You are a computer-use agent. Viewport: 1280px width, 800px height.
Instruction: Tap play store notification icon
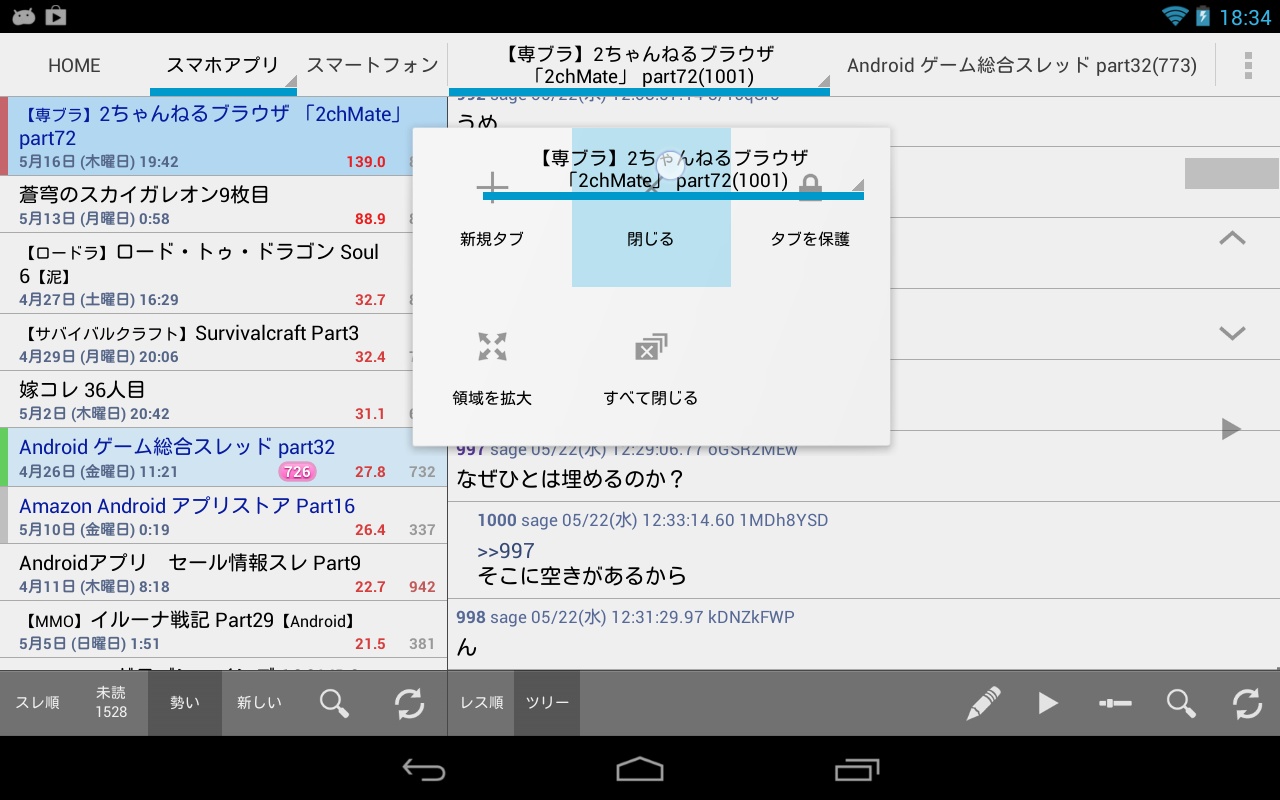56,16
